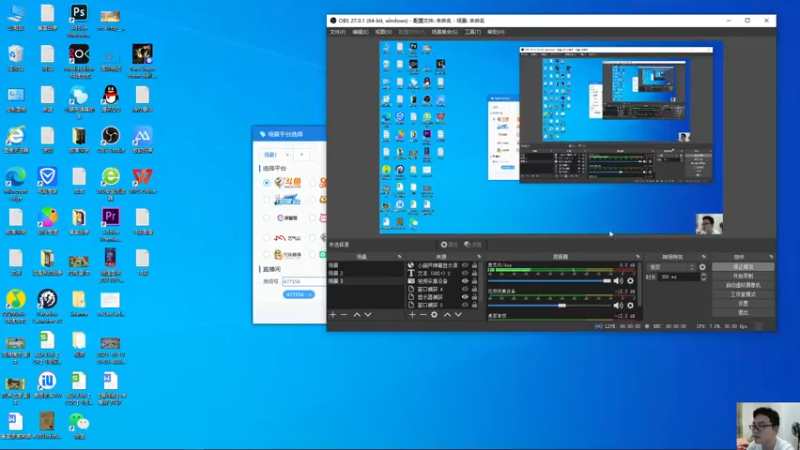Remove the selected source with the minus icon
Image resolution: width=800 pixels, height=450 pixels.
point(423,315)
